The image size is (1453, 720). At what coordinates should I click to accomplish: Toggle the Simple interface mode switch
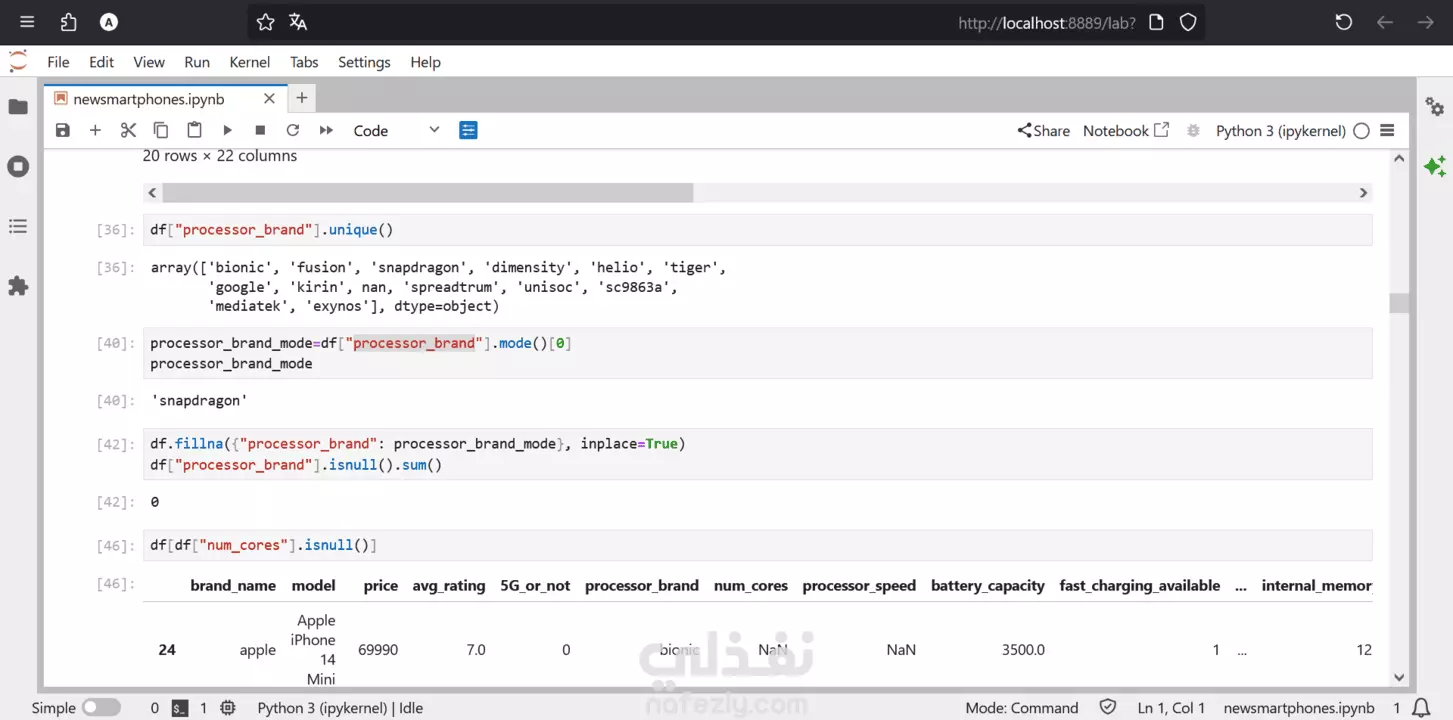point(101,708)
